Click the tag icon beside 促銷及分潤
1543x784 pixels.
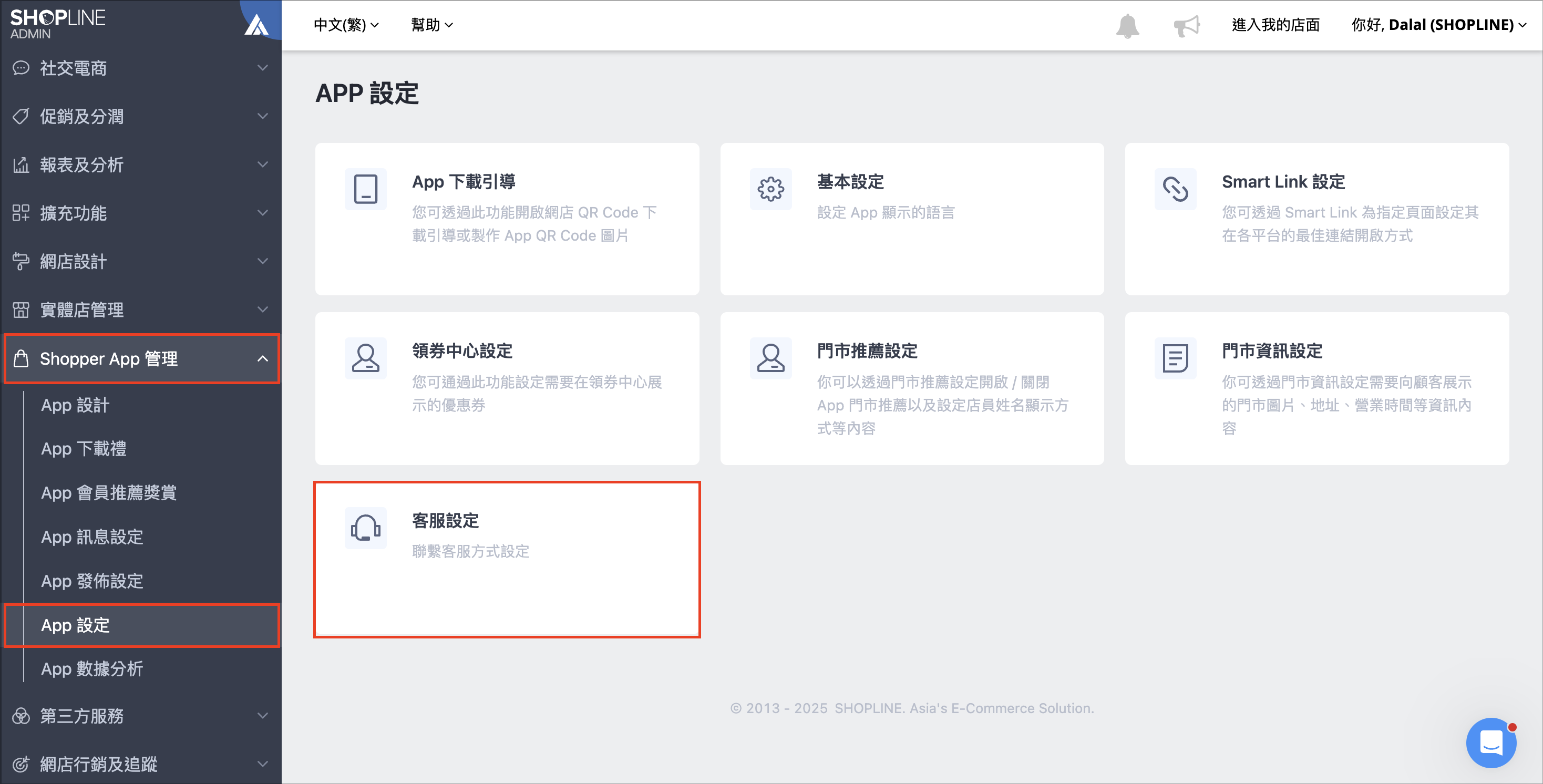pos(21,116)
